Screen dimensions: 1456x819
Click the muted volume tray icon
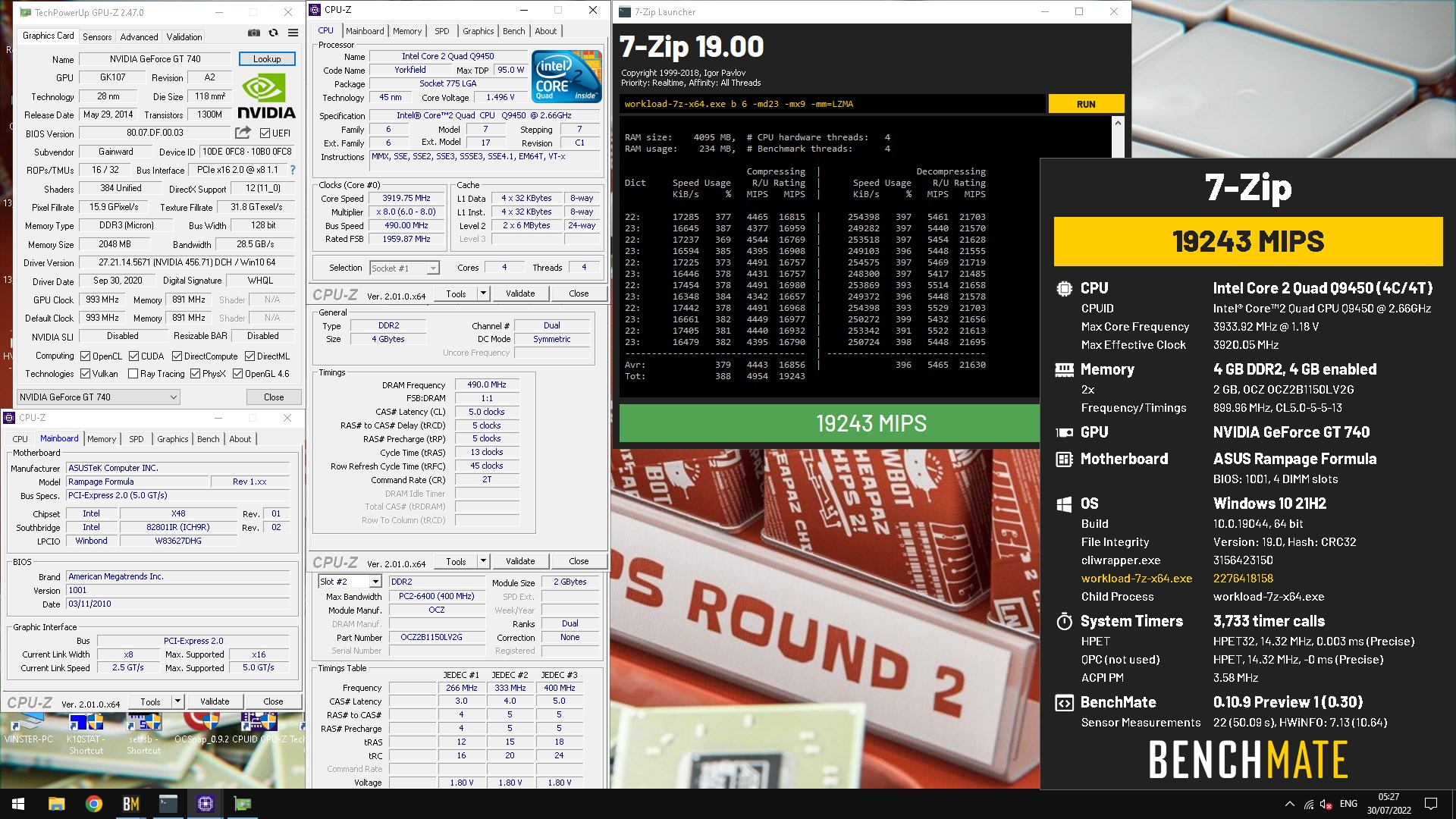point(1326,804)
